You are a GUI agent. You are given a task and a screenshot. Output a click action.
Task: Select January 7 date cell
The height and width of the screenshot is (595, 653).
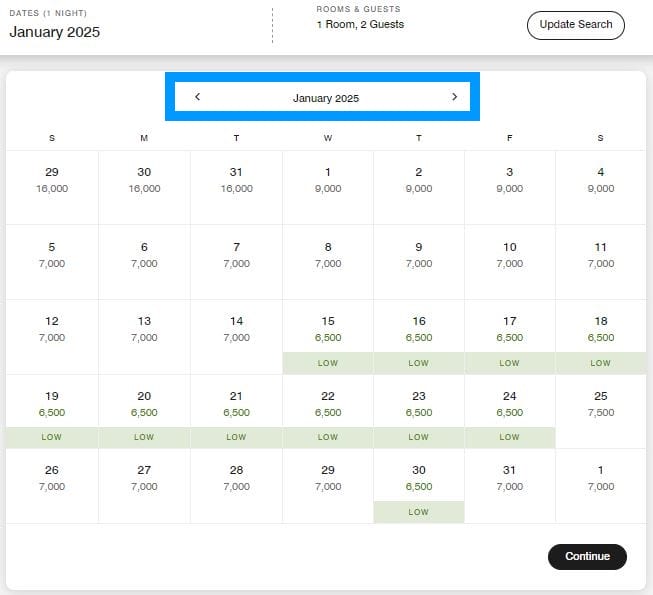point(236,262)
